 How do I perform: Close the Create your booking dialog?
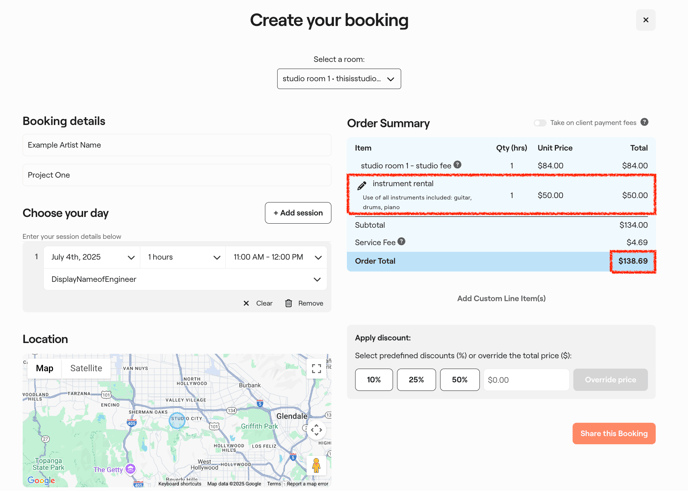646,20
